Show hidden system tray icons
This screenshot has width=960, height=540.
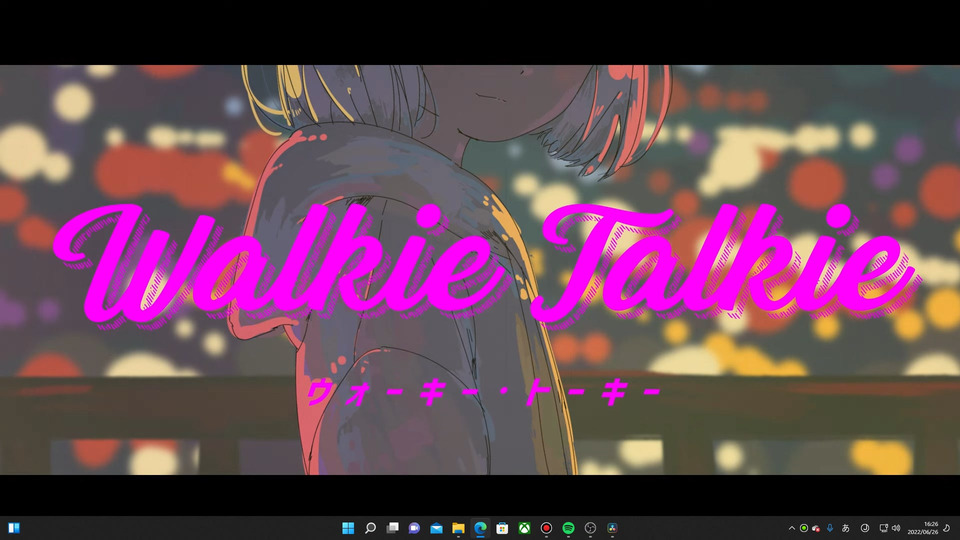(792, 528)
